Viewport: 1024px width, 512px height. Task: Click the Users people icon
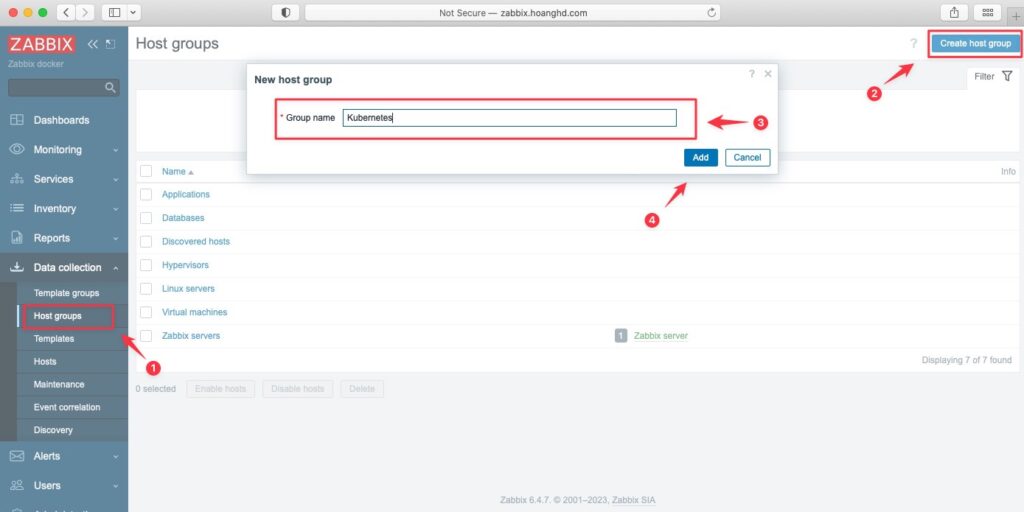pyautogui.click(x=17, y=485)
